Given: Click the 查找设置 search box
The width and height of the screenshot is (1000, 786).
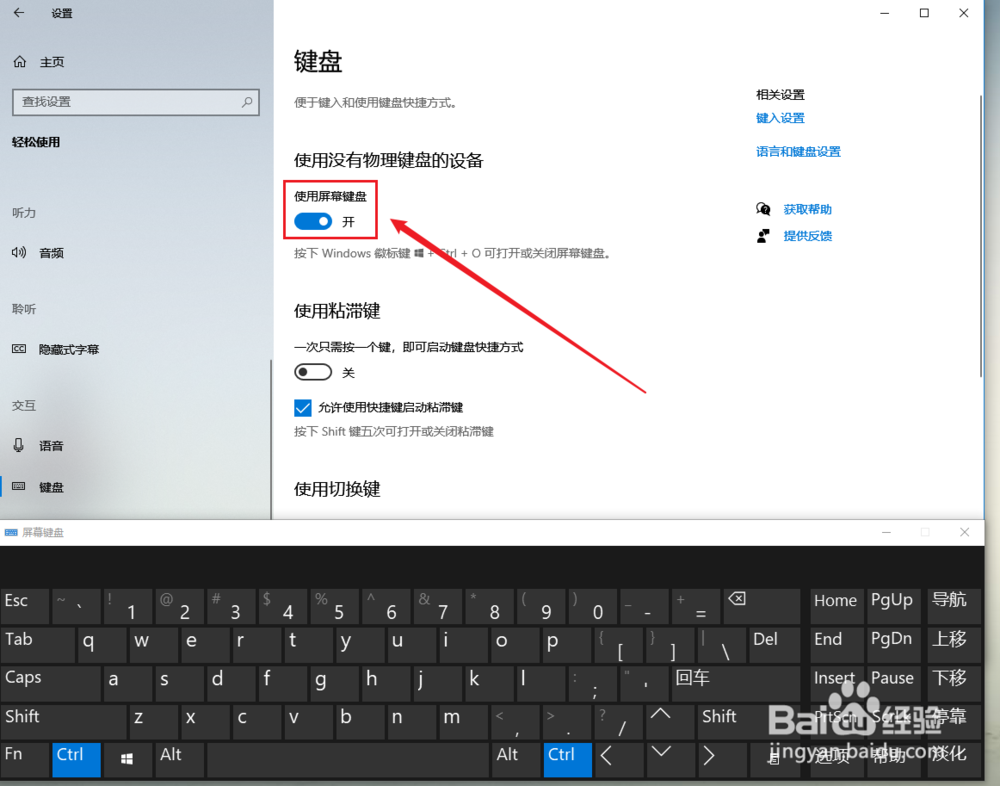Looking at the screenshot, I should [x=135, y=102].
